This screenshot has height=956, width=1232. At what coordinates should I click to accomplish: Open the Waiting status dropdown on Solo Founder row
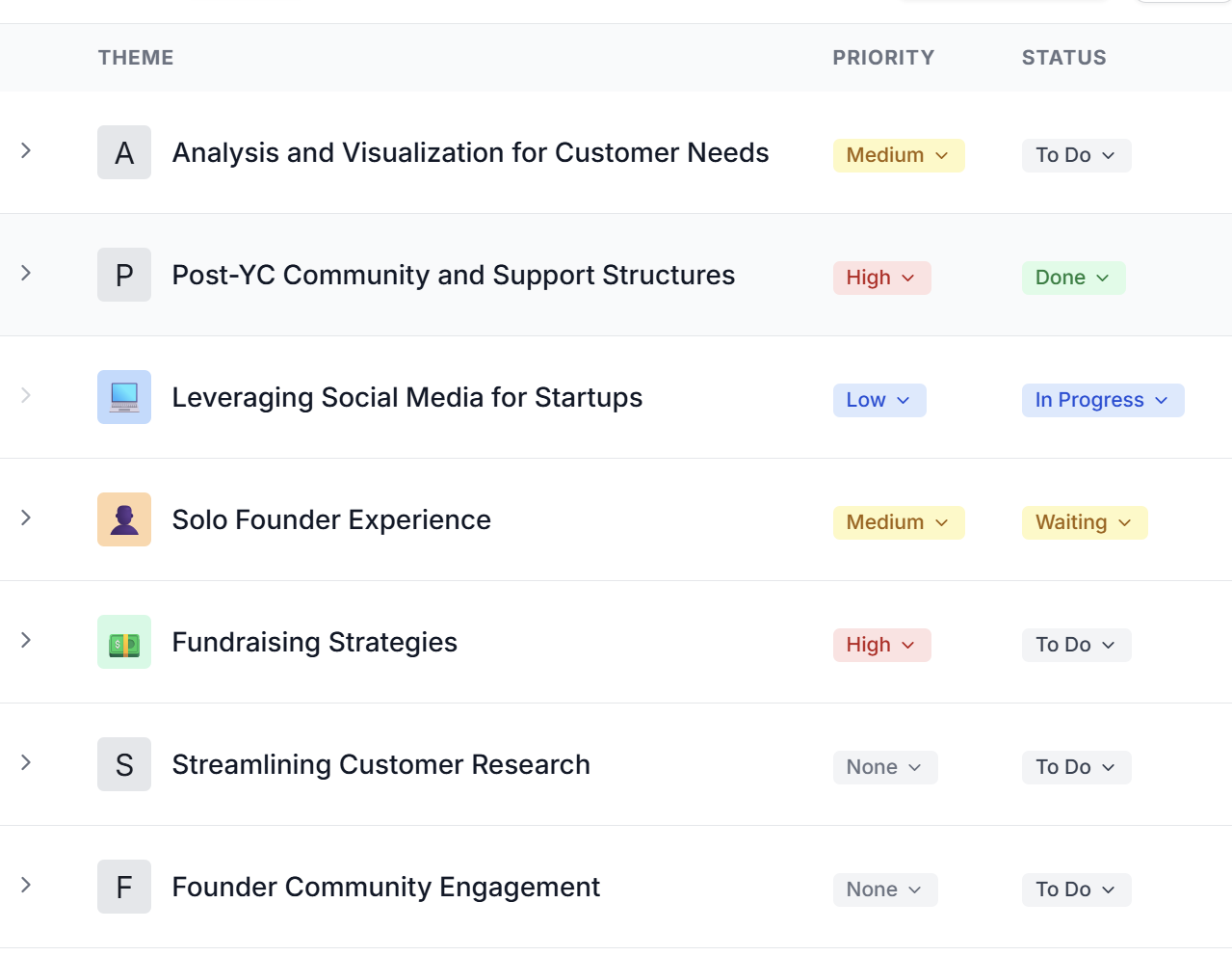(1084, 522)
